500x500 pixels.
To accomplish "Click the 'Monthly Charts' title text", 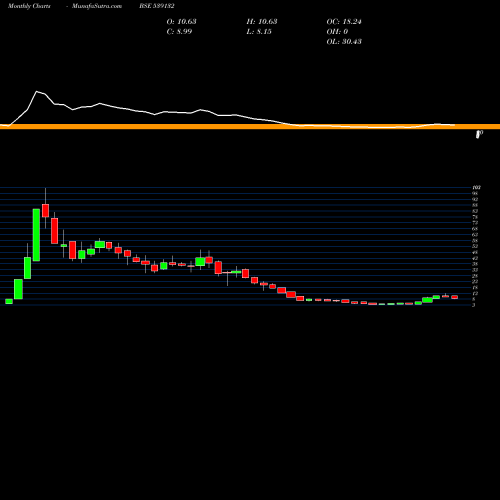I will tap(29, 6).
